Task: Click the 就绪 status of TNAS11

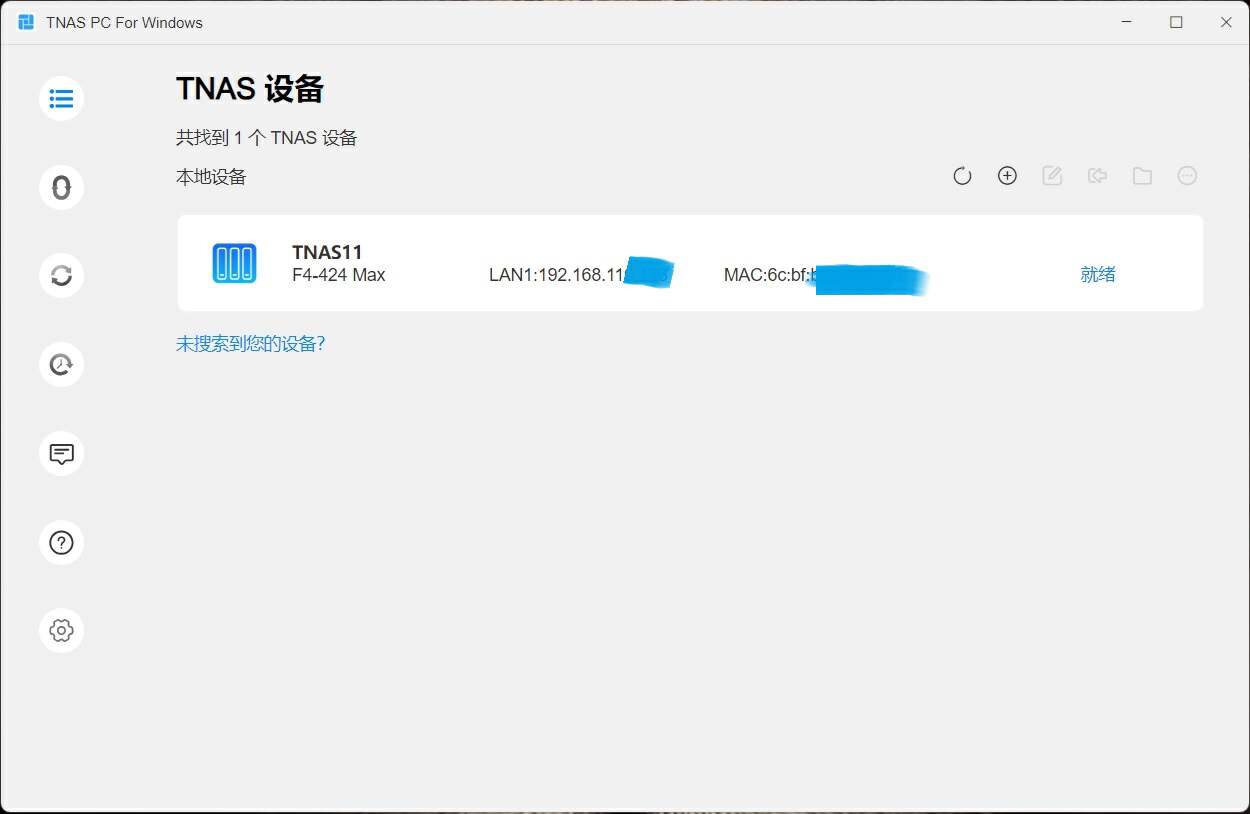Action: point(1098,275)
